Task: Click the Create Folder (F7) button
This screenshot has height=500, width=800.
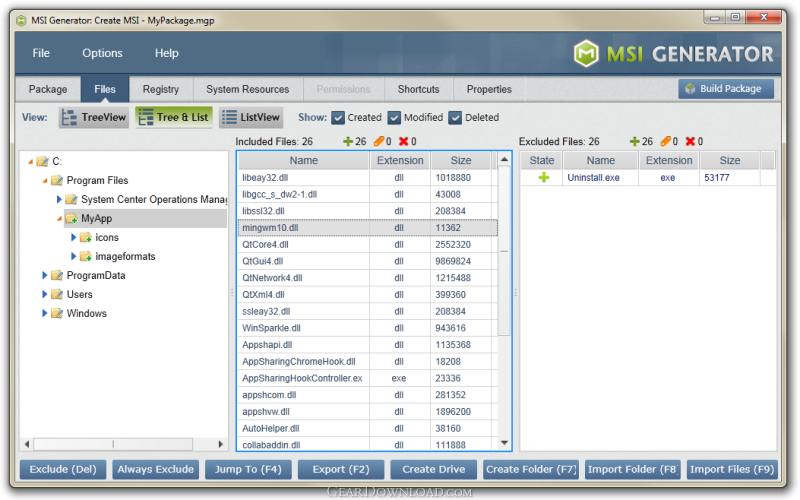Action: click(531, 470)
